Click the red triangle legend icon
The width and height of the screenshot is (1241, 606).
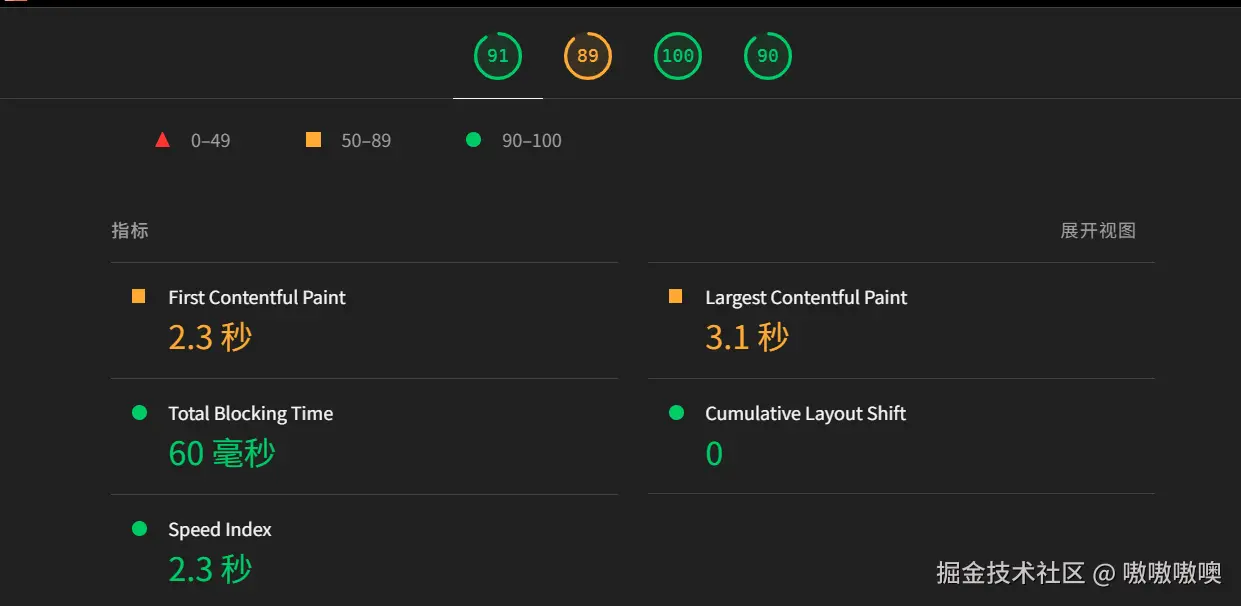coord(163,140)
